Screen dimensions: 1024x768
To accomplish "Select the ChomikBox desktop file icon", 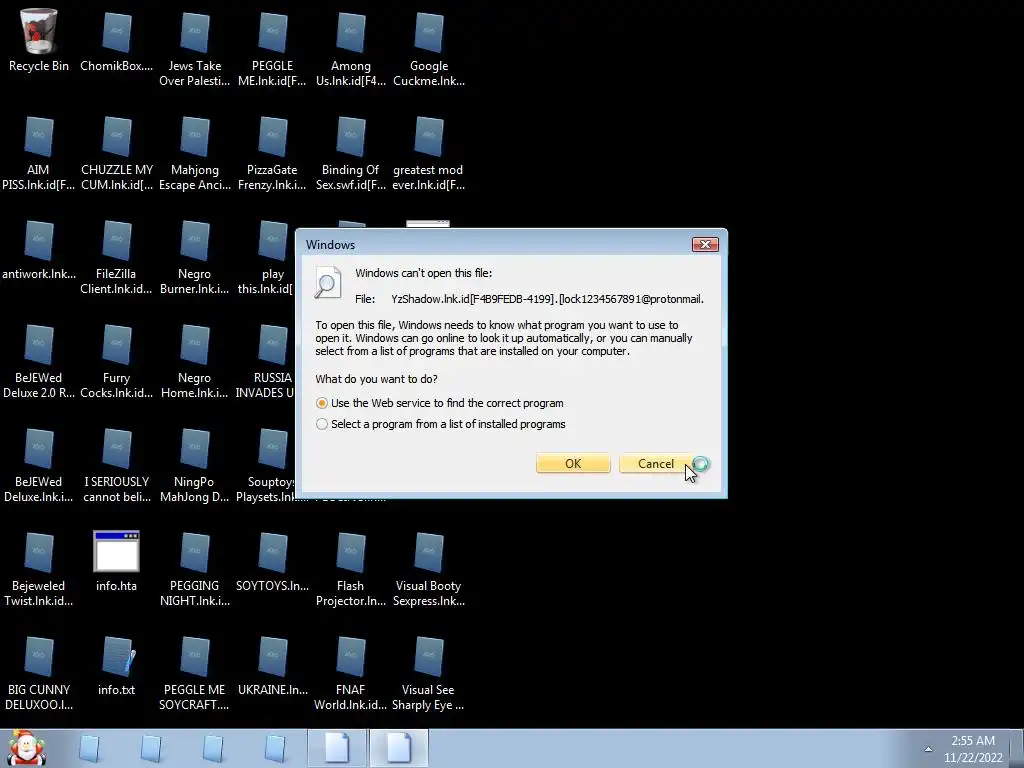I will pos(116,39).
